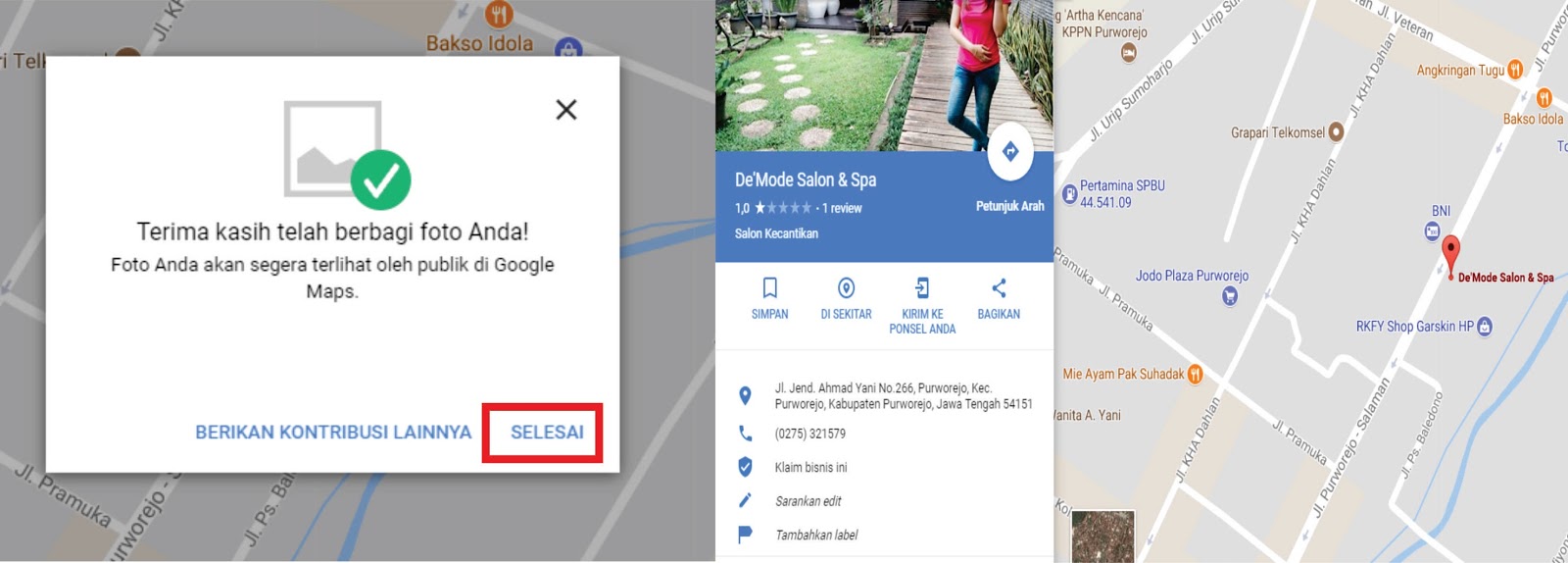Click Bakso Idola marker on right map
This screenshot has height=563, width=1568.
1544,97
